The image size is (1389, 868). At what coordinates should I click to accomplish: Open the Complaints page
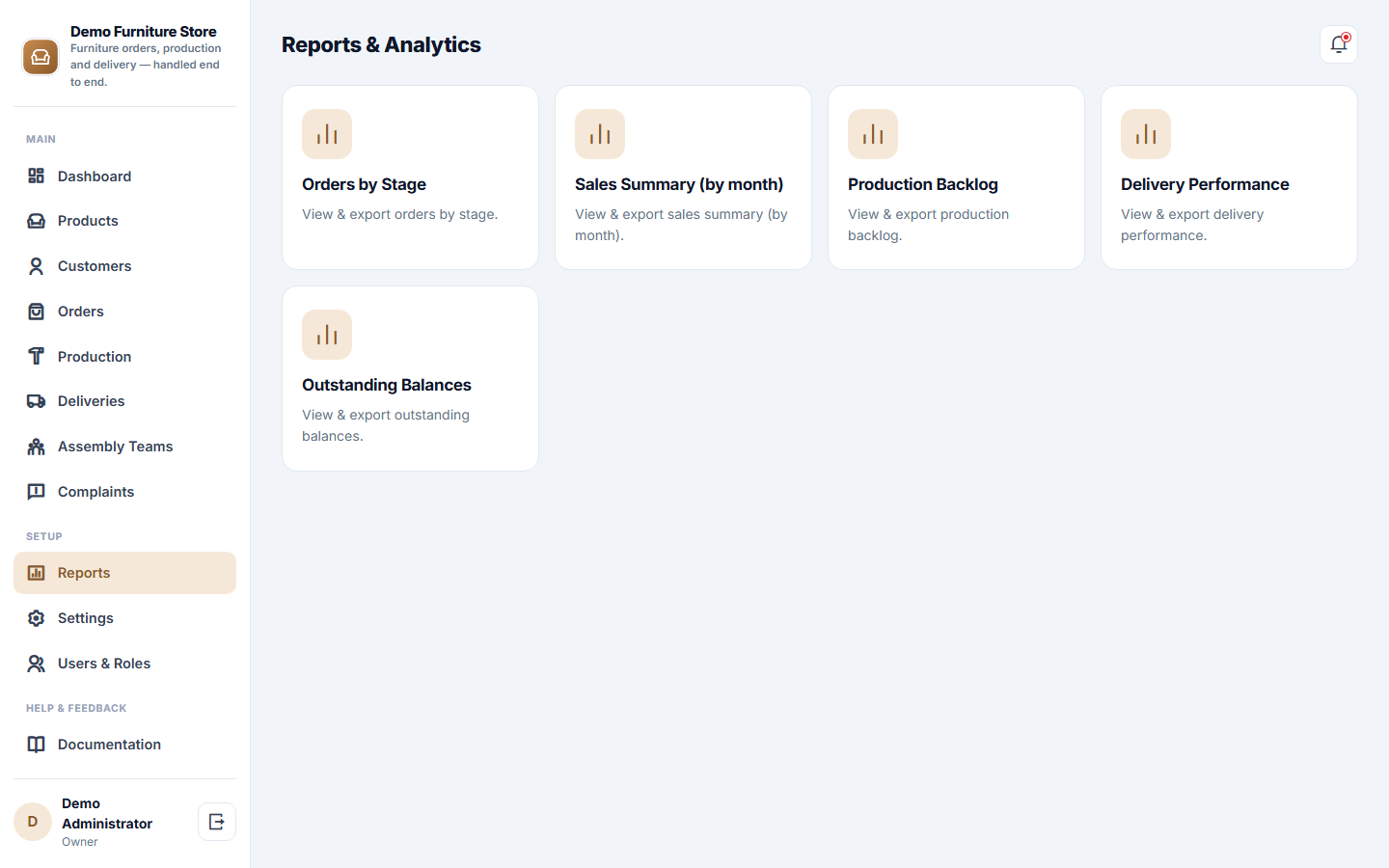pos(124,492)
